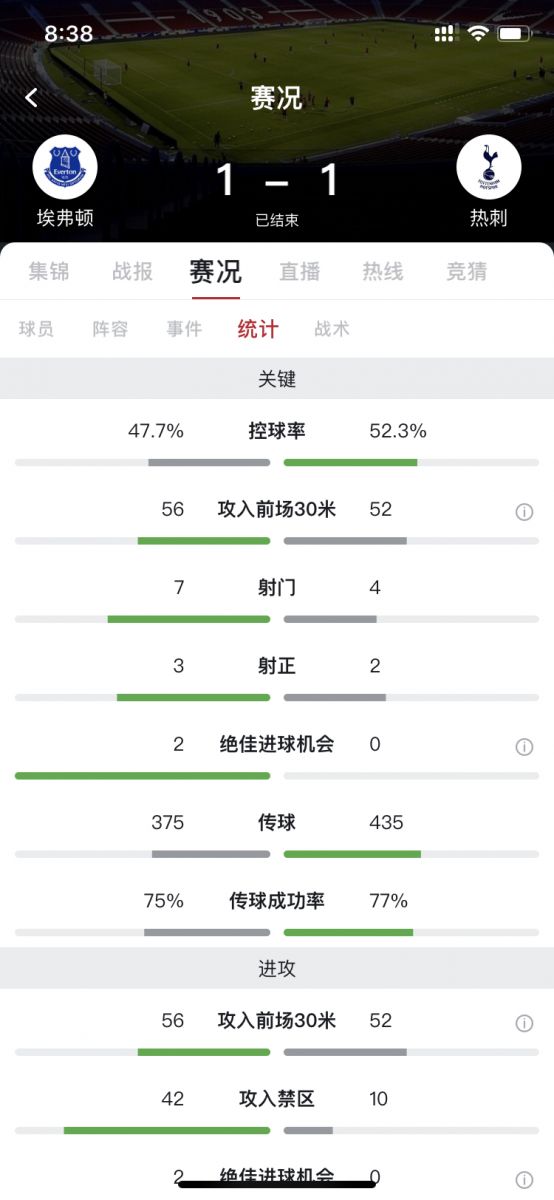Image resolution: width=554 pixels, height=1200 pixels.
Task: Tap info icon beside 绝佳进球机会 in 关键
Action: 524,747
